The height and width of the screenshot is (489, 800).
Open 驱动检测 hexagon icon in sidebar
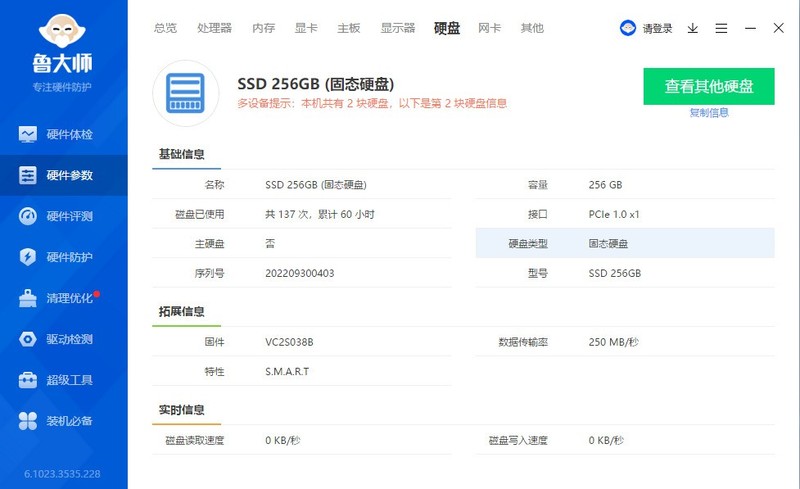(28, 339)
